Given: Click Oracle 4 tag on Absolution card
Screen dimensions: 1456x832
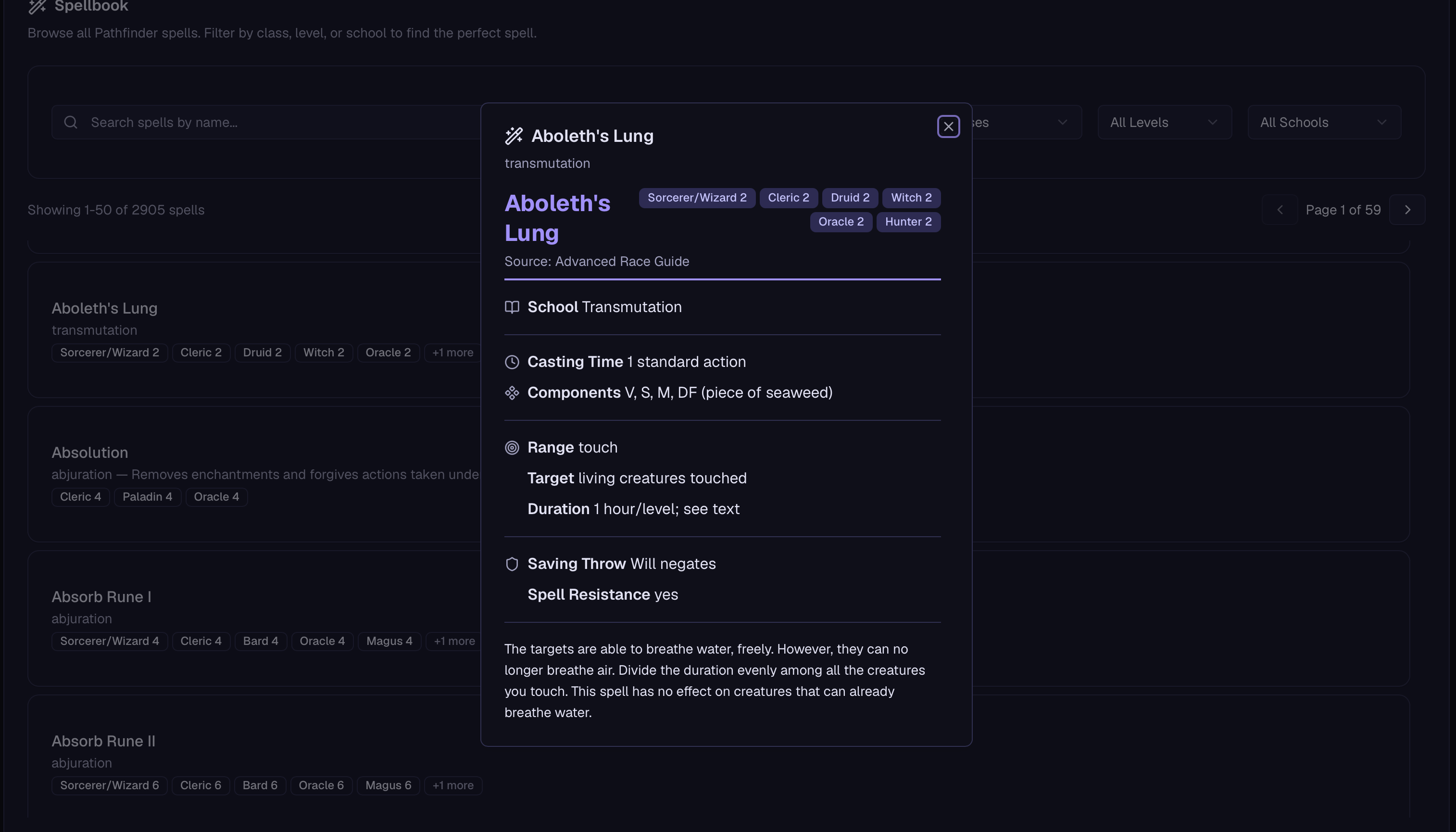Looking at the screenshot, I should coord(216,497).
